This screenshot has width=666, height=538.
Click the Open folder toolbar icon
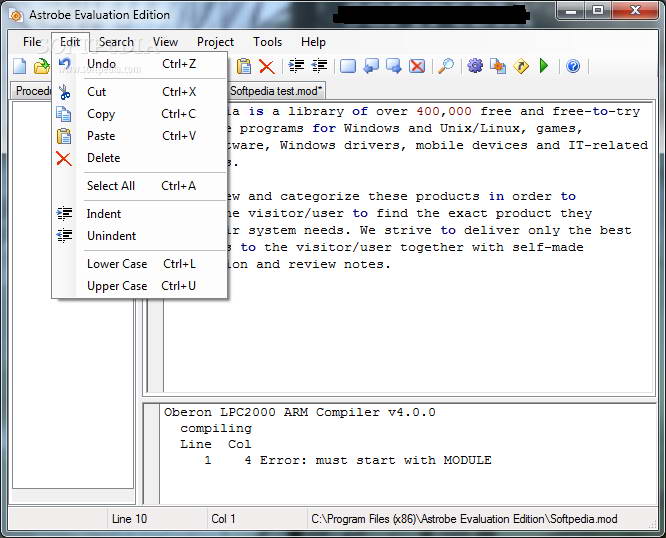click(x=41, y=66)
